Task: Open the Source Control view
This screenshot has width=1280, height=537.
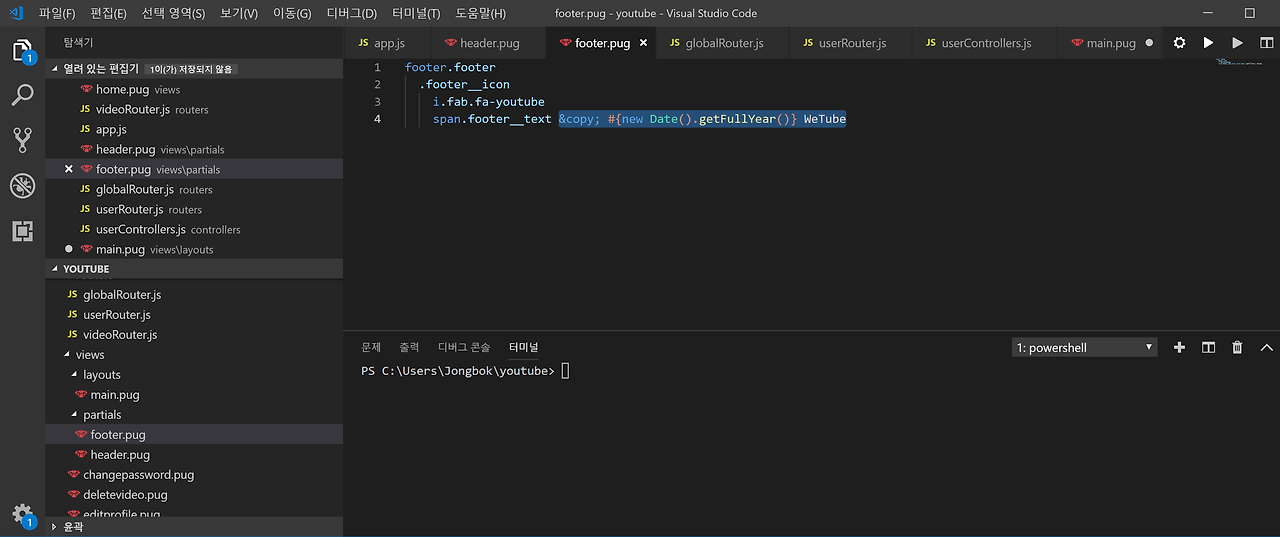Action: click(22, 140)
